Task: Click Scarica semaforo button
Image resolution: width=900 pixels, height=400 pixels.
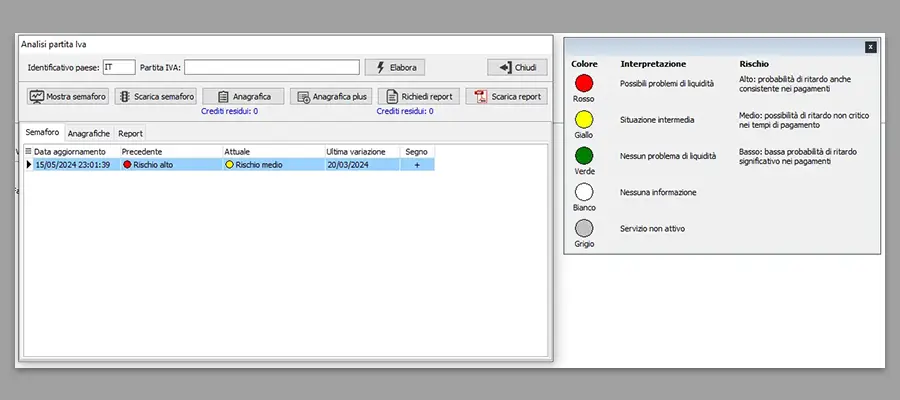Action: pos(156,96)
